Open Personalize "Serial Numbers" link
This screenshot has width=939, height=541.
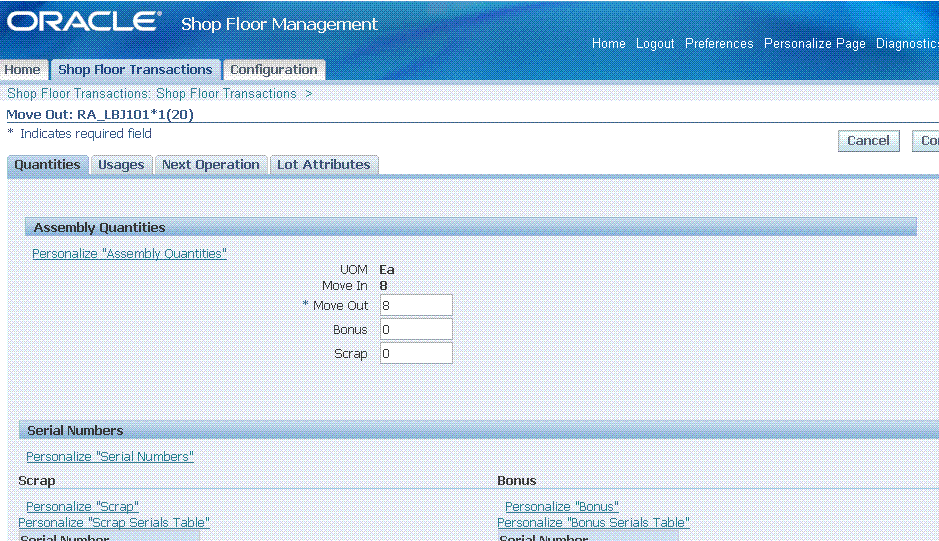(110, 457)
